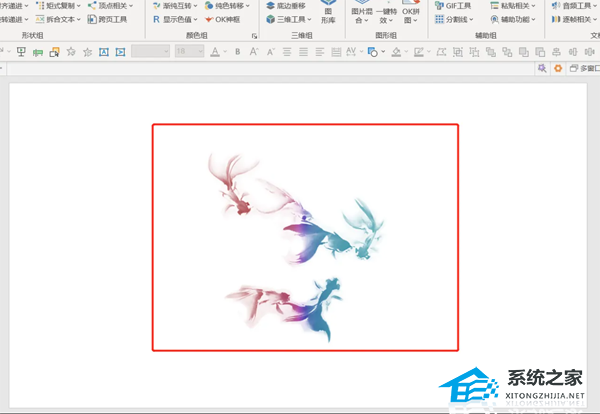Click the font color dropdown arrow
600x414 pixels.
coord(225,52)
